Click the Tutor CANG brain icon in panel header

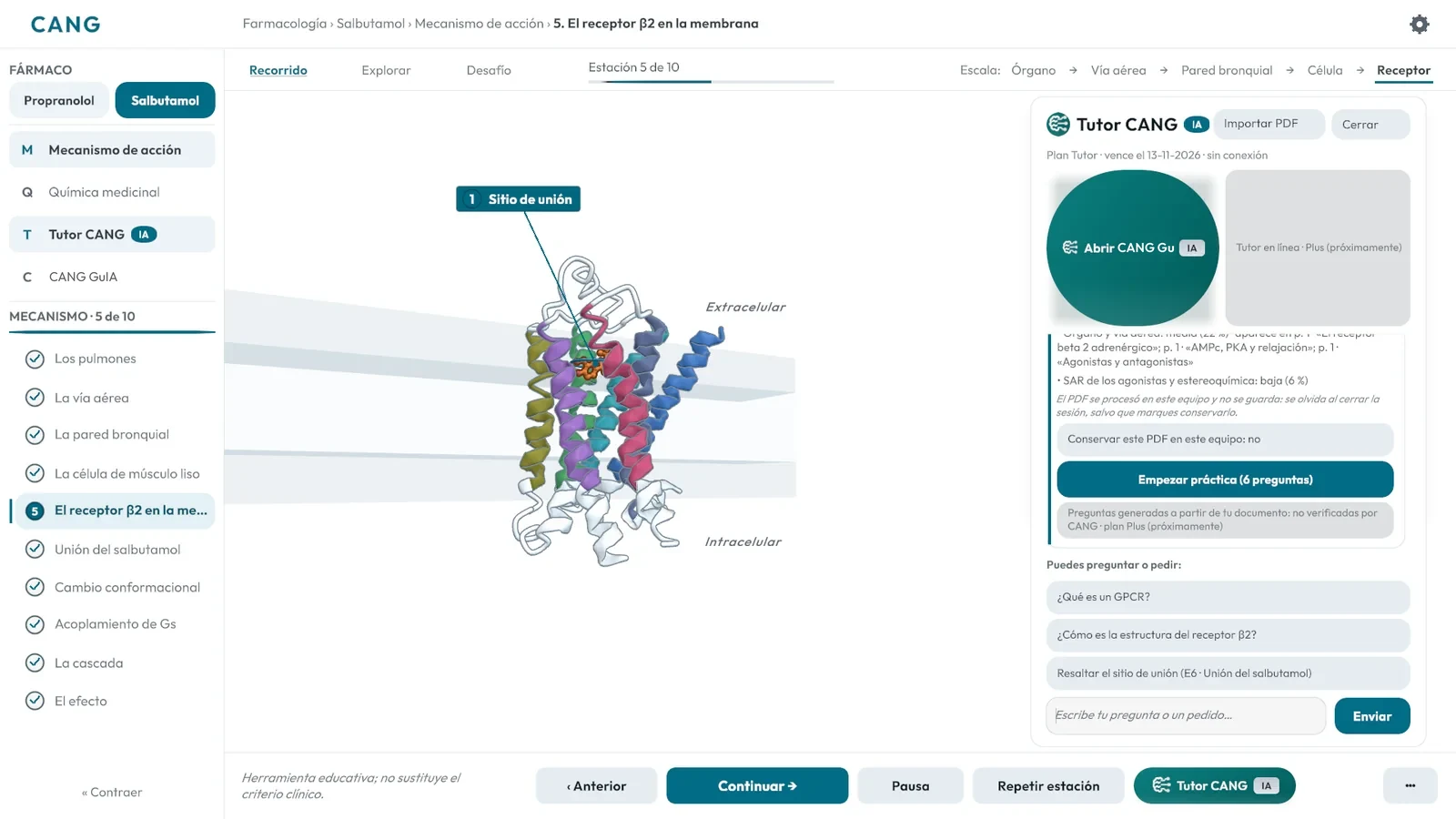[x=1058, y=124]
